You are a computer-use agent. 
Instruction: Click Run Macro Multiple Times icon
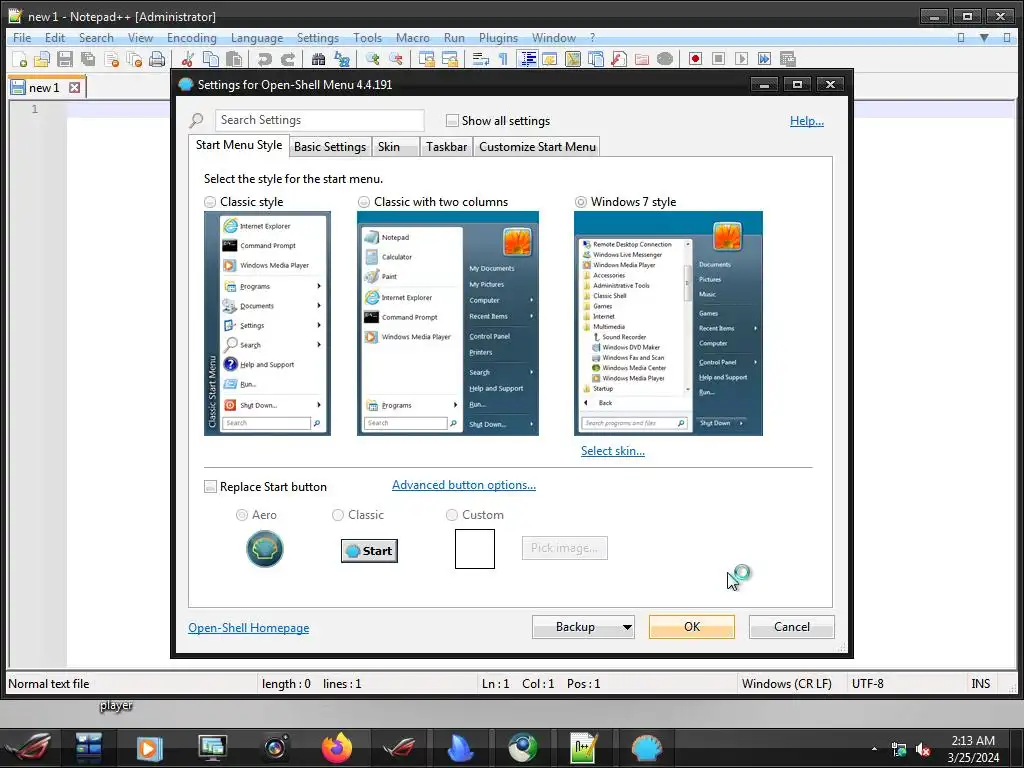click(764, 59)
